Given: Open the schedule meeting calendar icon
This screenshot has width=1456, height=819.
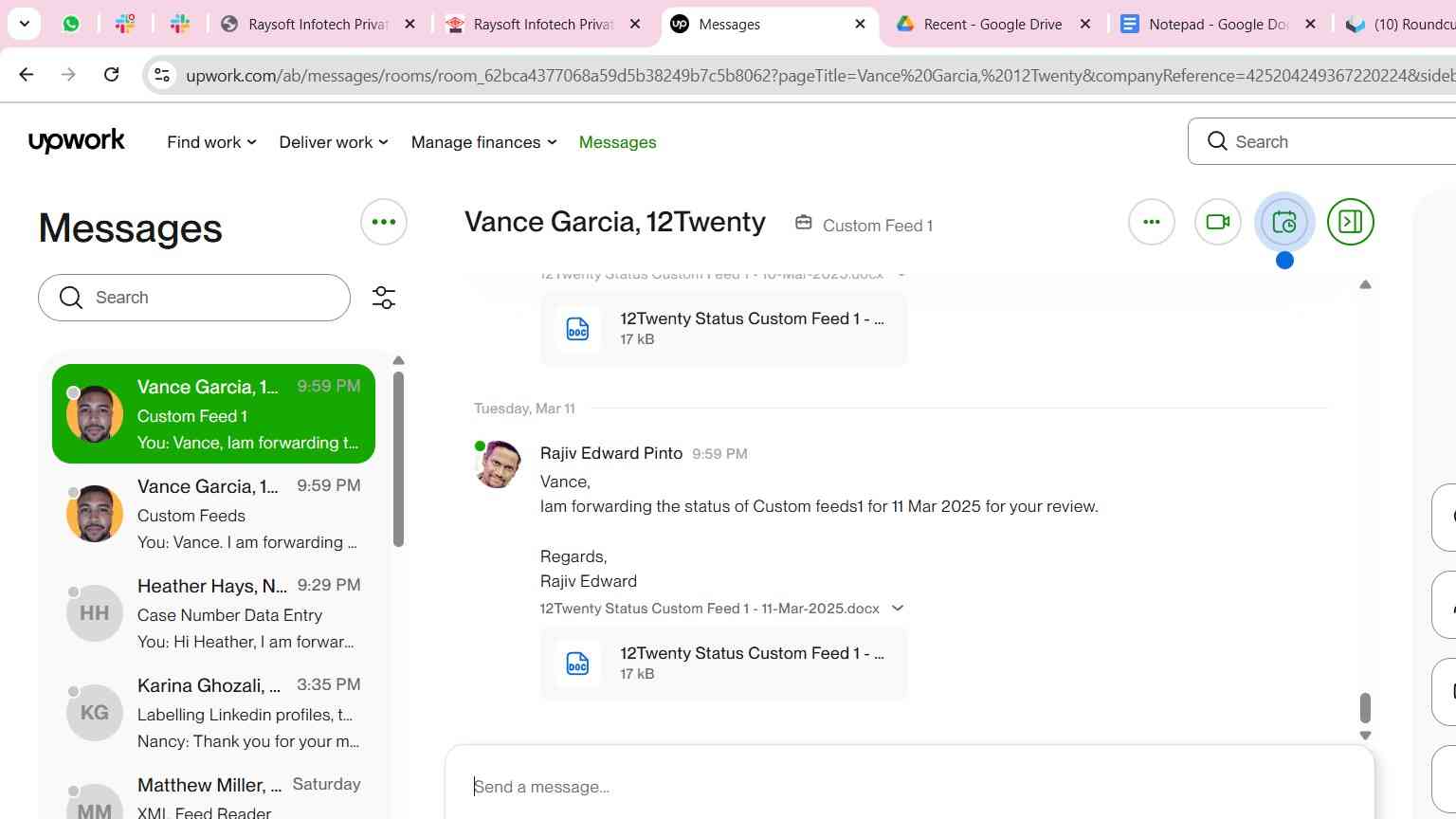Looking at the screenshot, I should 1284,222.
